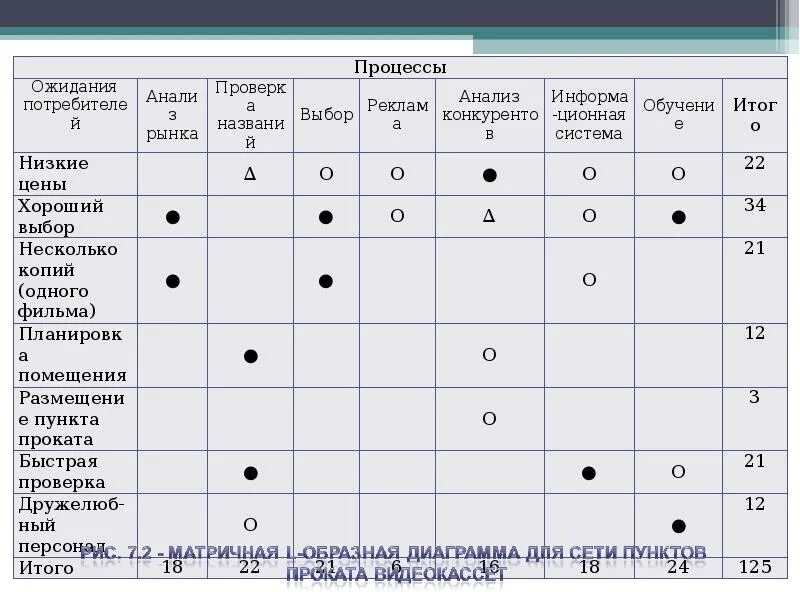This screenshot has height=600, width=800.
Task: Select the "Выбор" column header
Action: click(327, 114)
